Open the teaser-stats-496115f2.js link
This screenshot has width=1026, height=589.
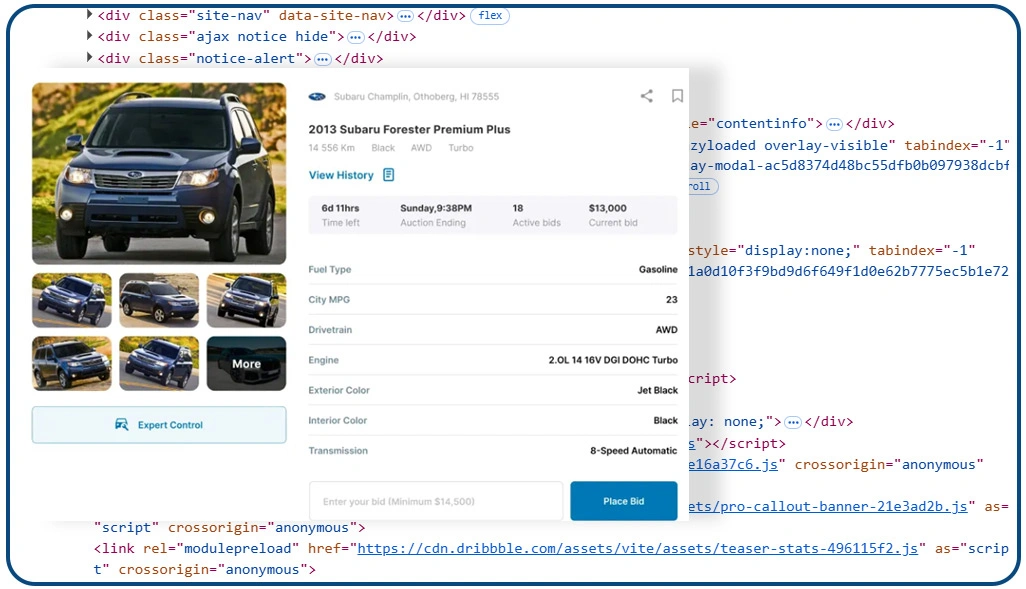[638, 548]
